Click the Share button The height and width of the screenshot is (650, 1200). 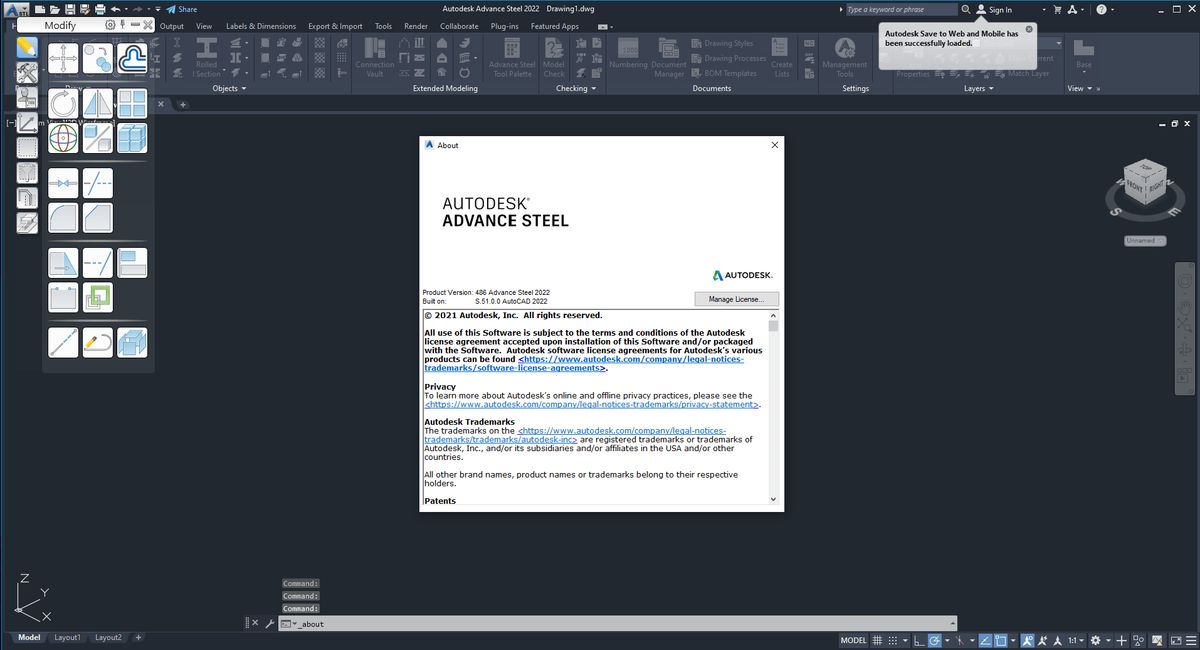181,9
